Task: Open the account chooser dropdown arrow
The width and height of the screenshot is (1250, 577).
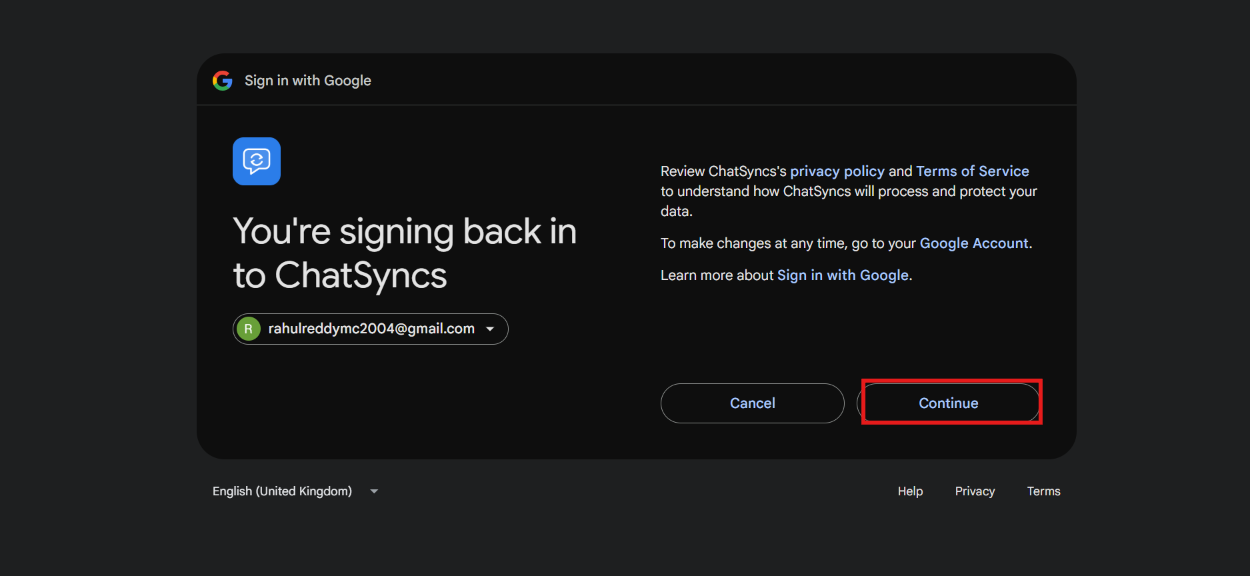Action: (490, 329)
